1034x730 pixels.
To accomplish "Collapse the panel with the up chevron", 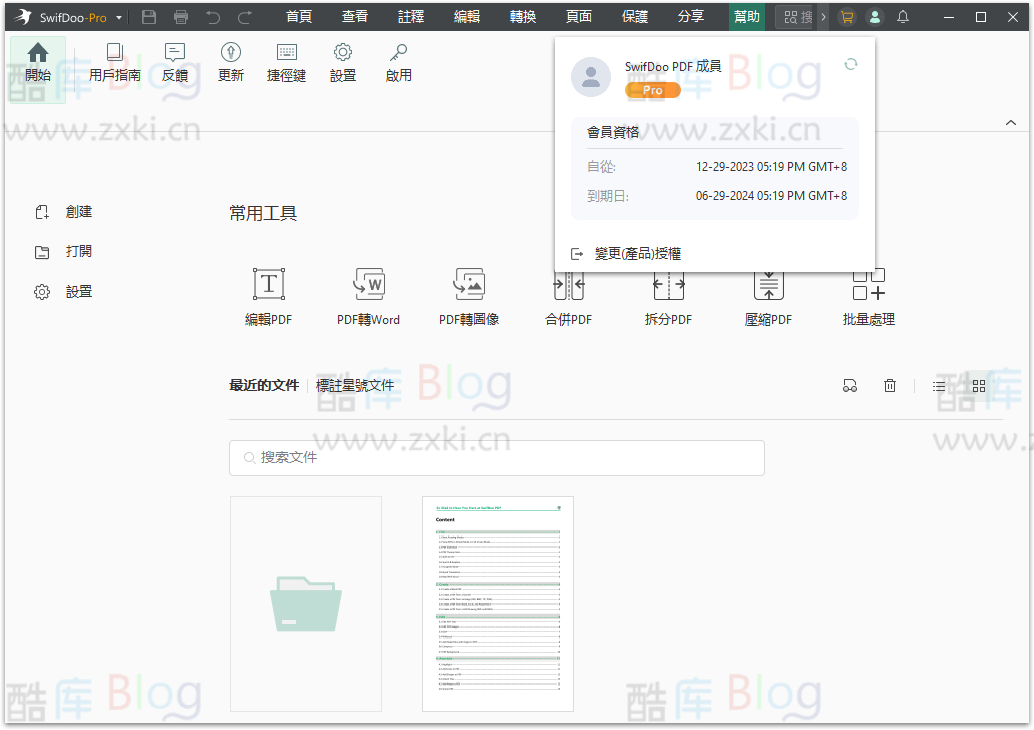I will pyautogui.click(x=1010, y=122).
